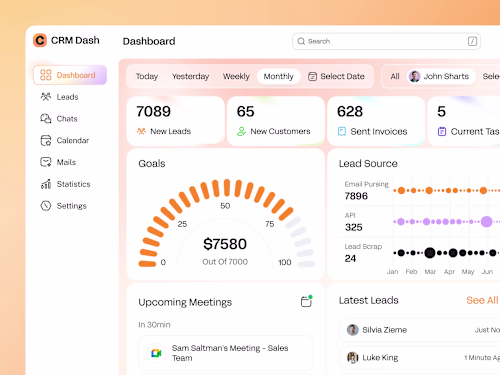Open the 628 Sent Invoices card
Screen dimensions: 500x375
[x=376, y=121]
